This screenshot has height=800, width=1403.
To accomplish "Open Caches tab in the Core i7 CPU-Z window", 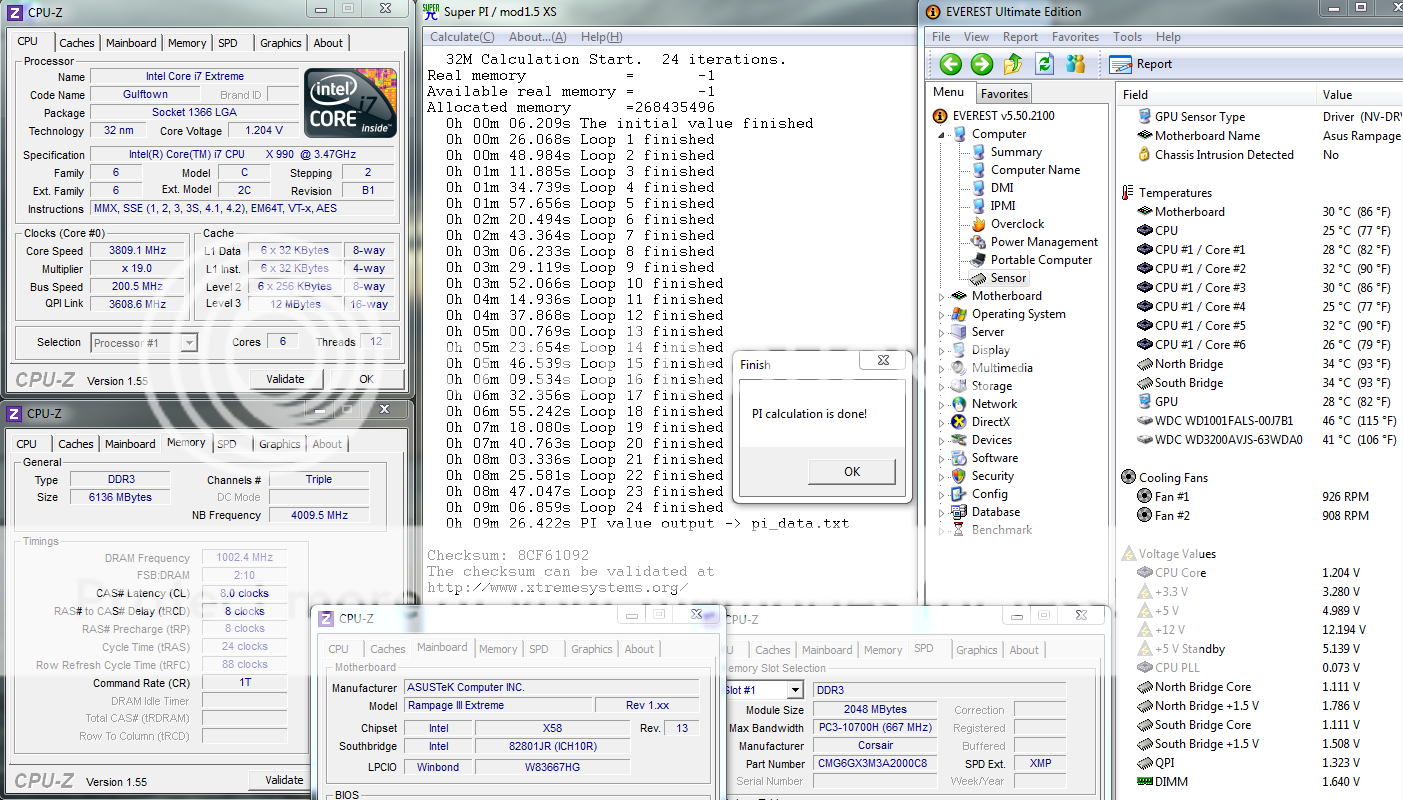I will click(x=77, y=43).
